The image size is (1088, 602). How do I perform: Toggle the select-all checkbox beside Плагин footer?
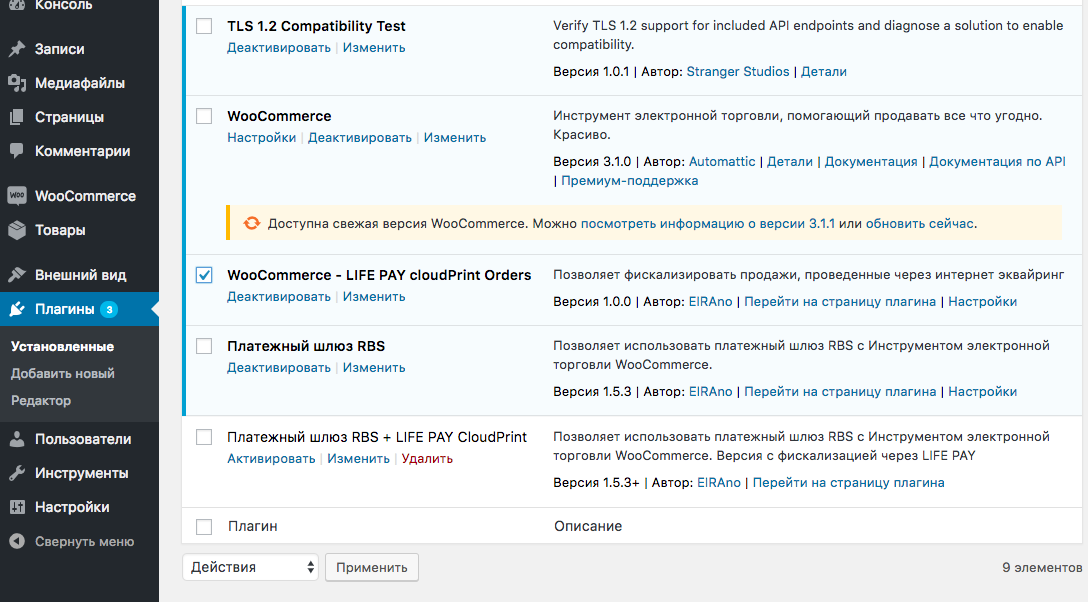204,527
